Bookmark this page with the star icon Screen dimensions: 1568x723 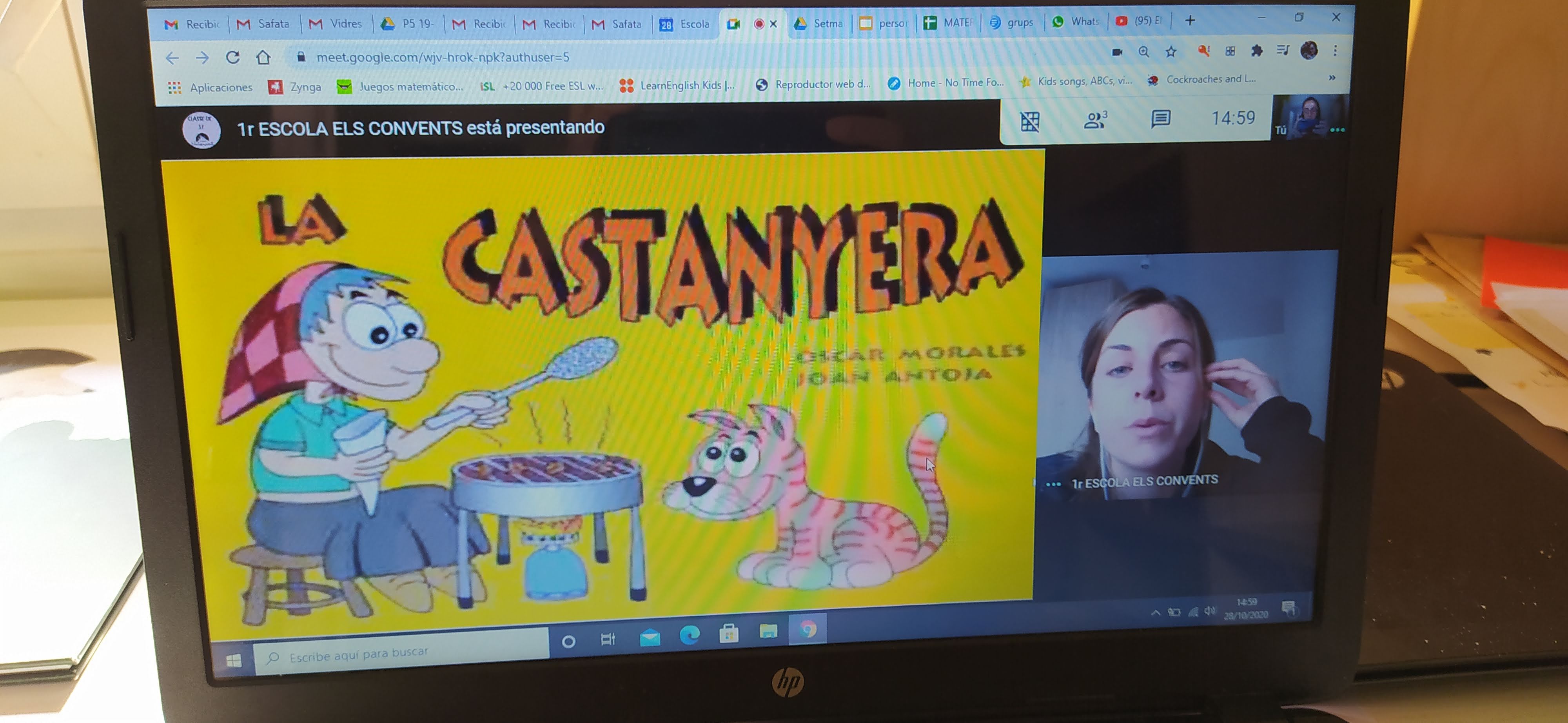click(x=1171, y=52)
